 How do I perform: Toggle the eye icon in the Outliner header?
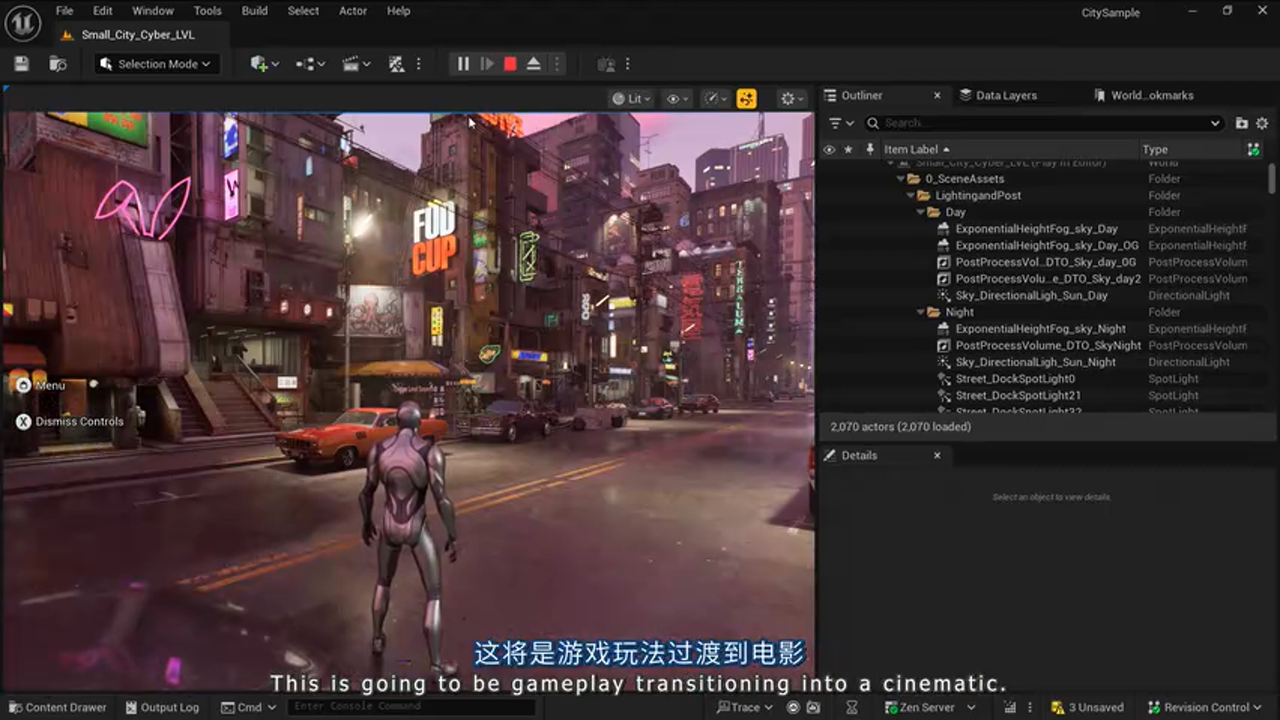click(829, 148)
